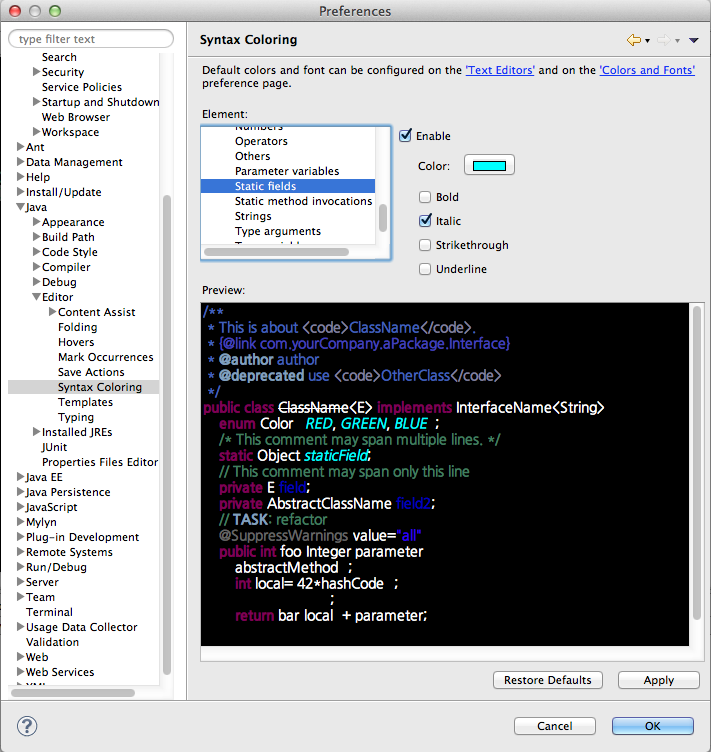Open the help question mark icon
Image resolution: width=711 pixels, height=752 pixels.
pyautogui.click(x=27, y=726)
